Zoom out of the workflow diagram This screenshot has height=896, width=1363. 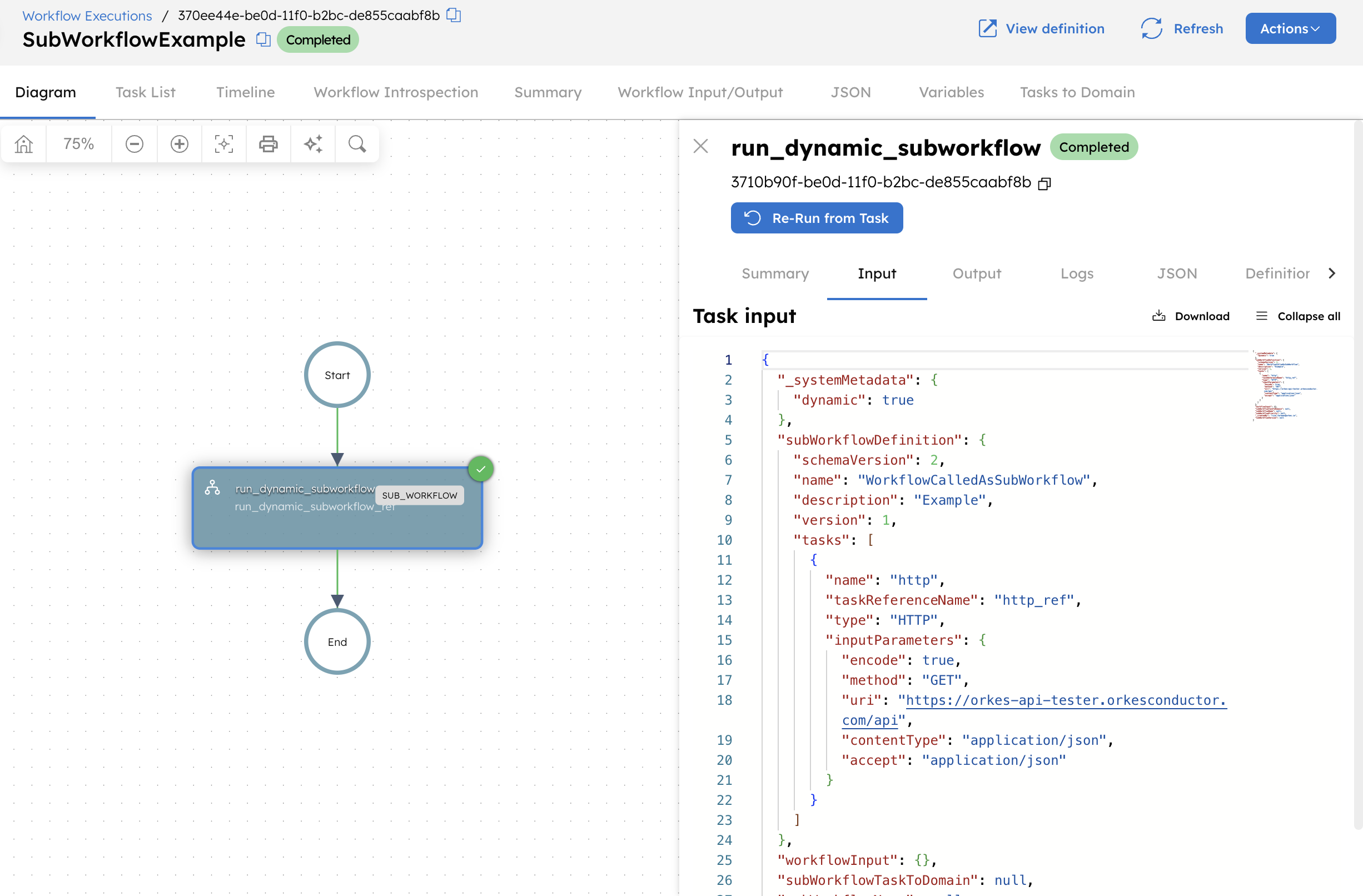[x=134, y=144]
